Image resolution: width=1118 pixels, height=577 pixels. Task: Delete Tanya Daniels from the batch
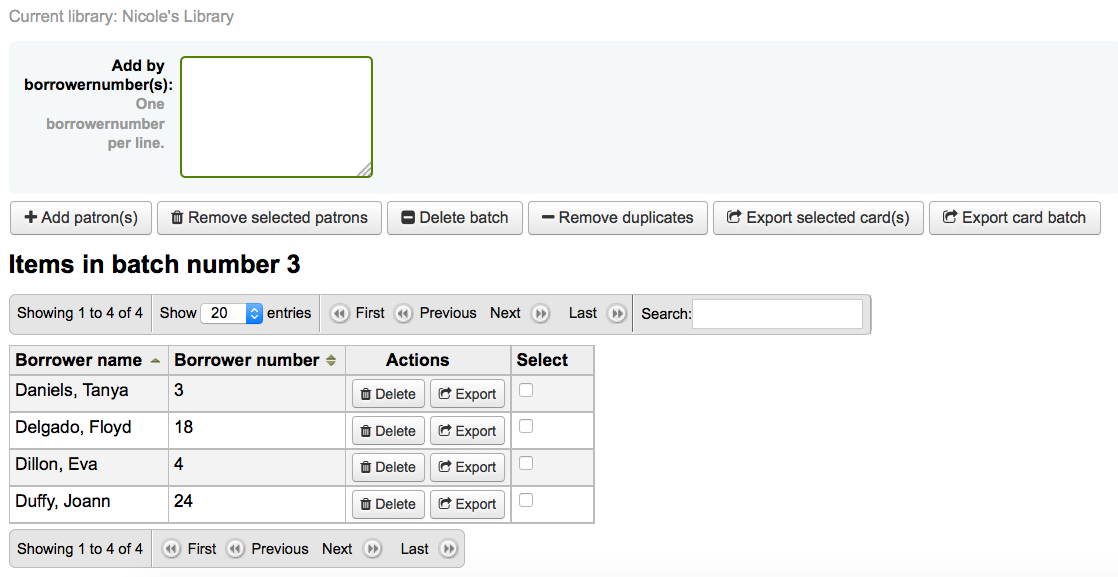(388, 394)
